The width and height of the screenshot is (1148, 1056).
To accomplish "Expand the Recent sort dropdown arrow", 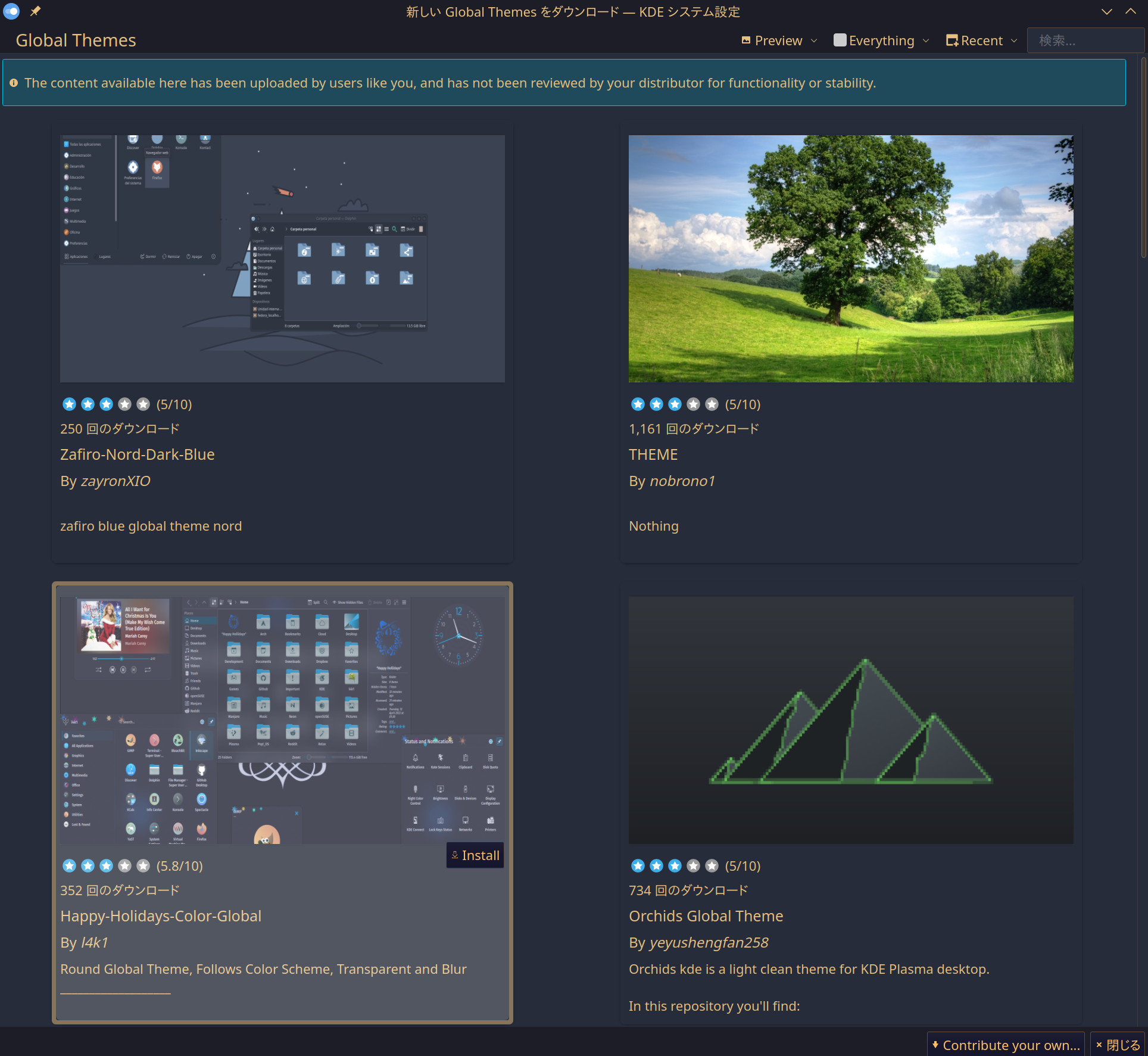I will (x=1014, y=41).
